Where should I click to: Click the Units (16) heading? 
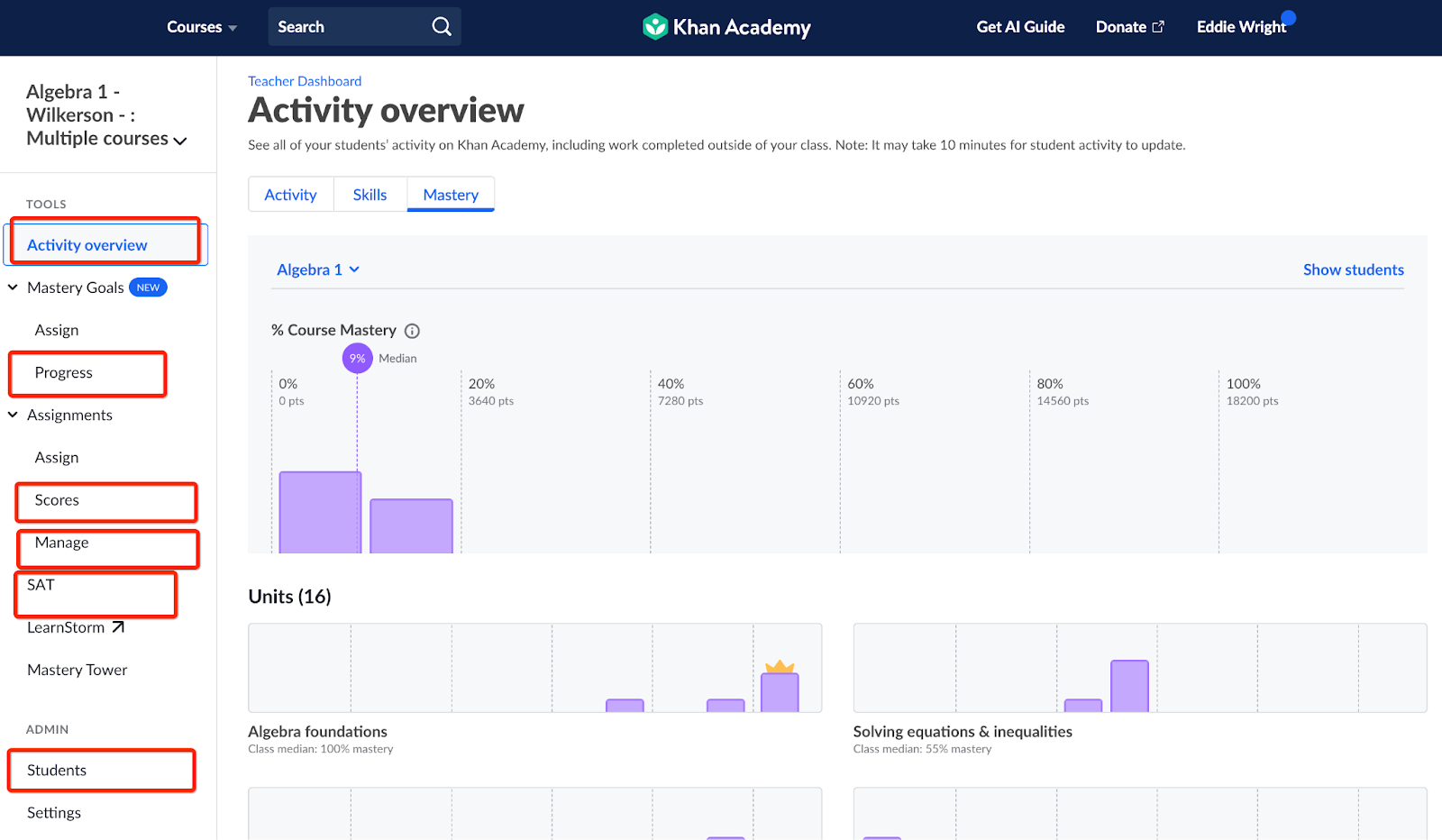pyautogui.click(x=289, y=597)
